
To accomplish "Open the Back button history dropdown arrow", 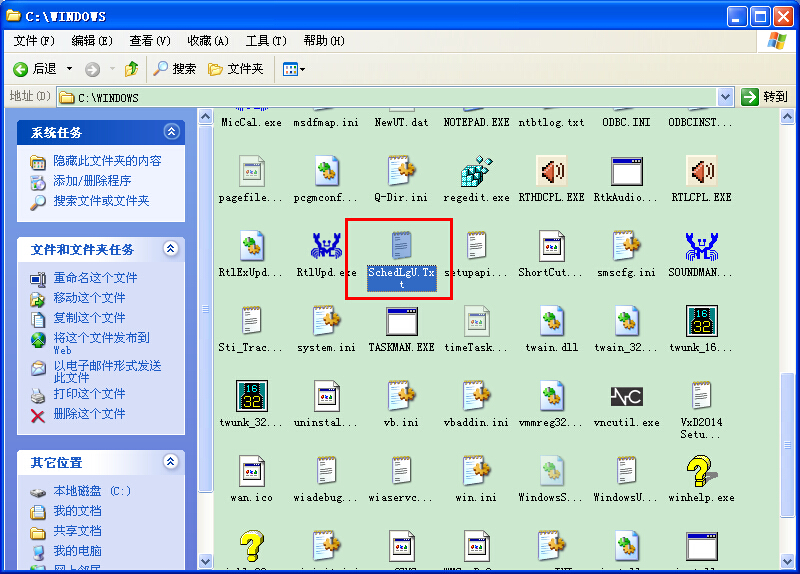I will (x=69, y=69).
